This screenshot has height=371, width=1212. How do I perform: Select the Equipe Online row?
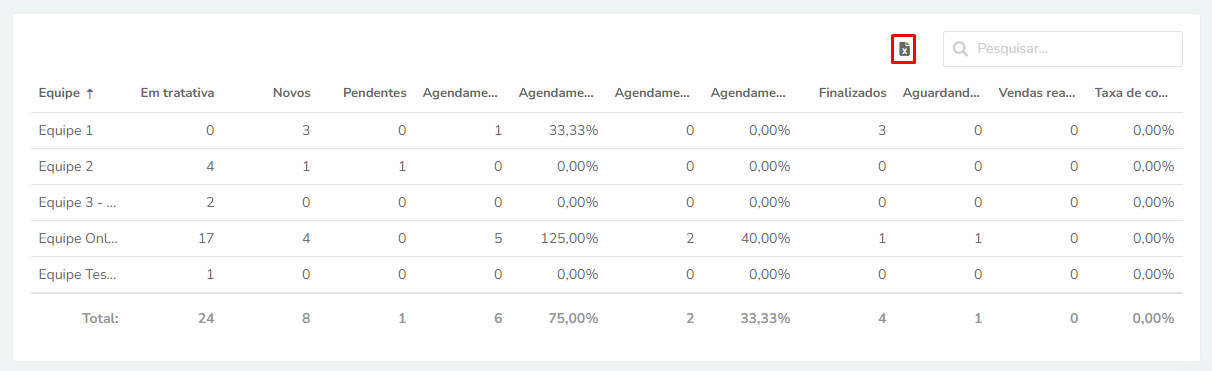click(x=606, y=238)
